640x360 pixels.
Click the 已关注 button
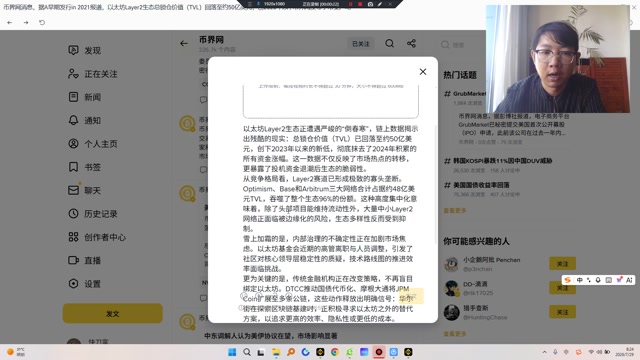pos(361,44)
